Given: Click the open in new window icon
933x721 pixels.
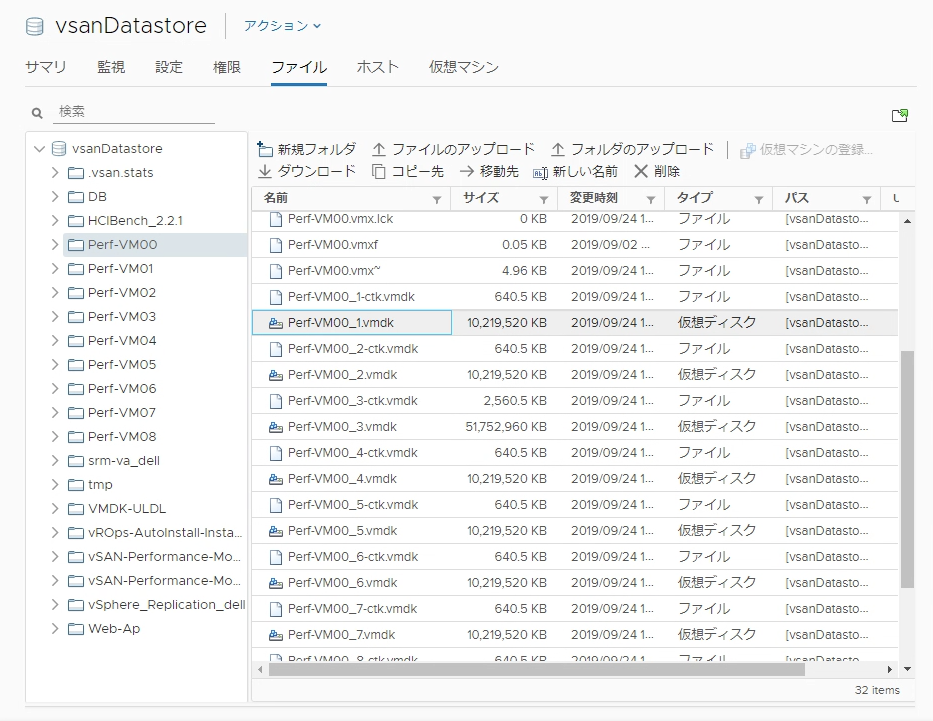Looking at the screenshot, I should click(900, 115).
